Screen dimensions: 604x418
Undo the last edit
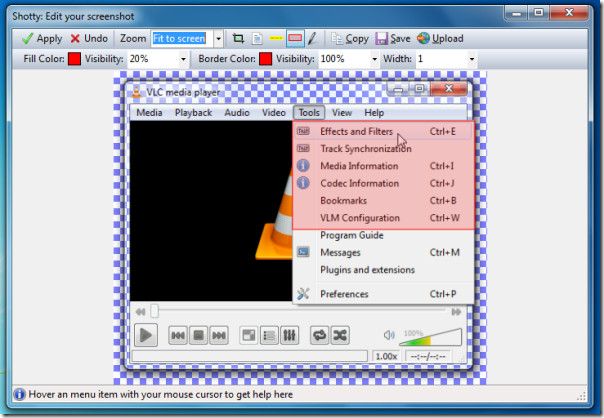coord(89,39)
